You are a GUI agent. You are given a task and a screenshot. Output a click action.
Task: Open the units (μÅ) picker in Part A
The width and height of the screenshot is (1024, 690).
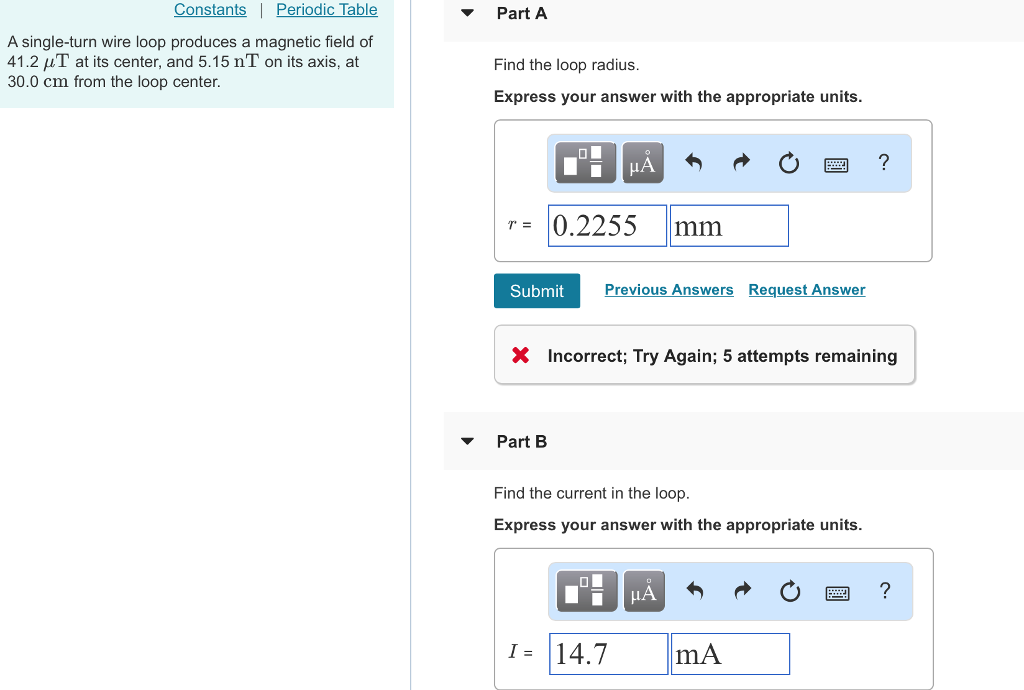[x=642, y=162]
